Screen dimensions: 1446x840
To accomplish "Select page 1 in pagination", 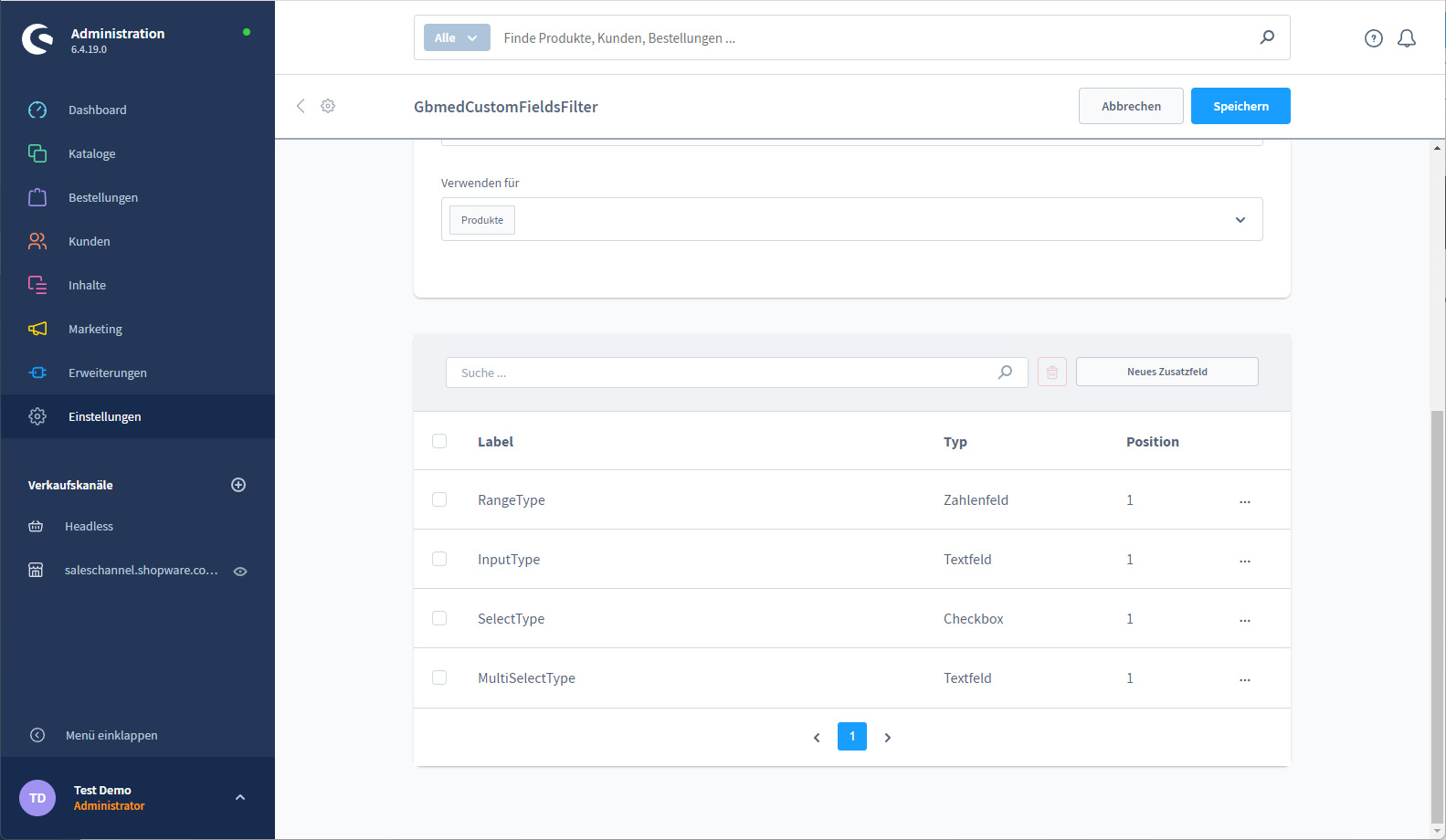I will [x=852, y=736].
